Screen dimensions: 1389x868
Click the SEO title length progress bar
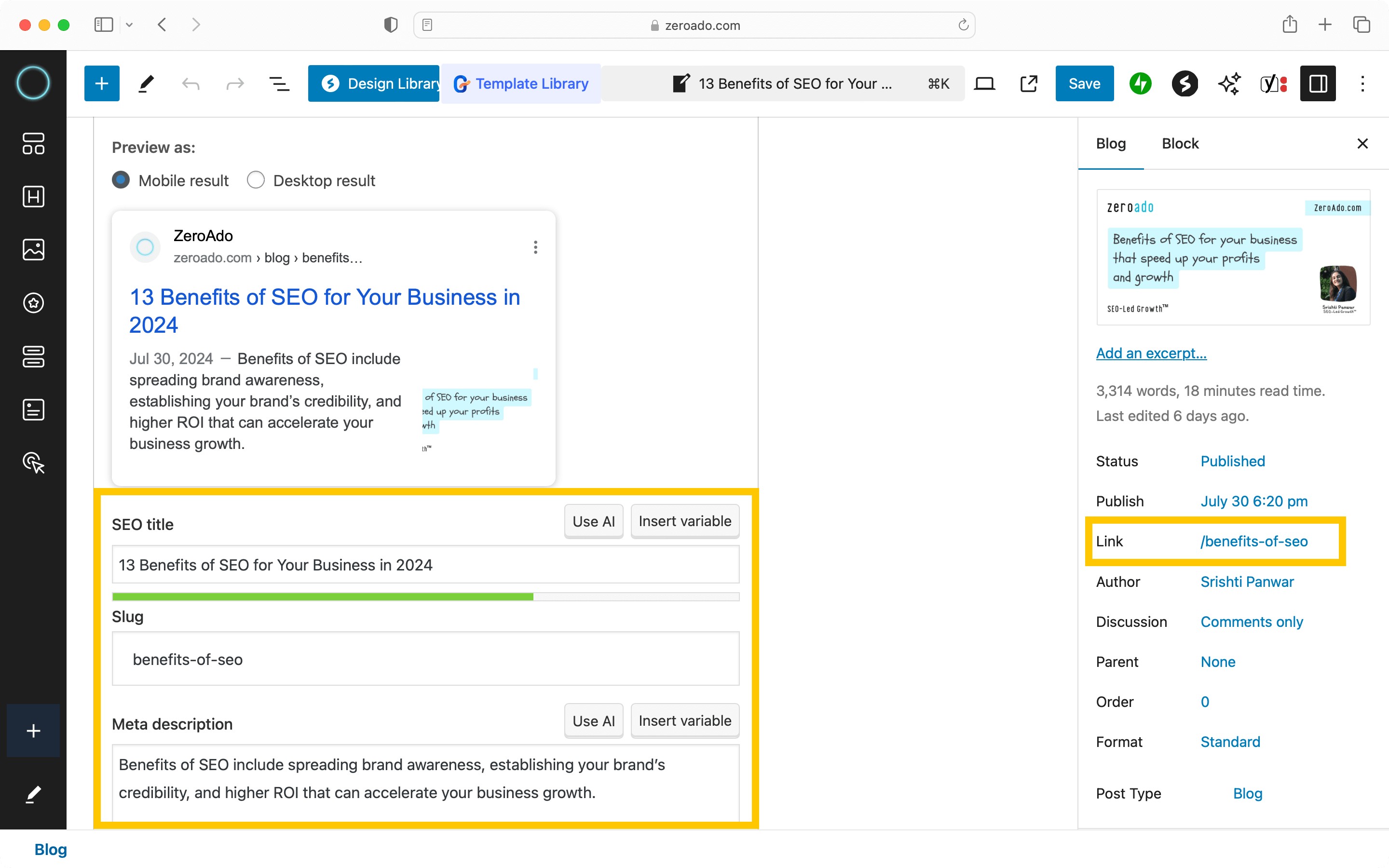point(425,597)
